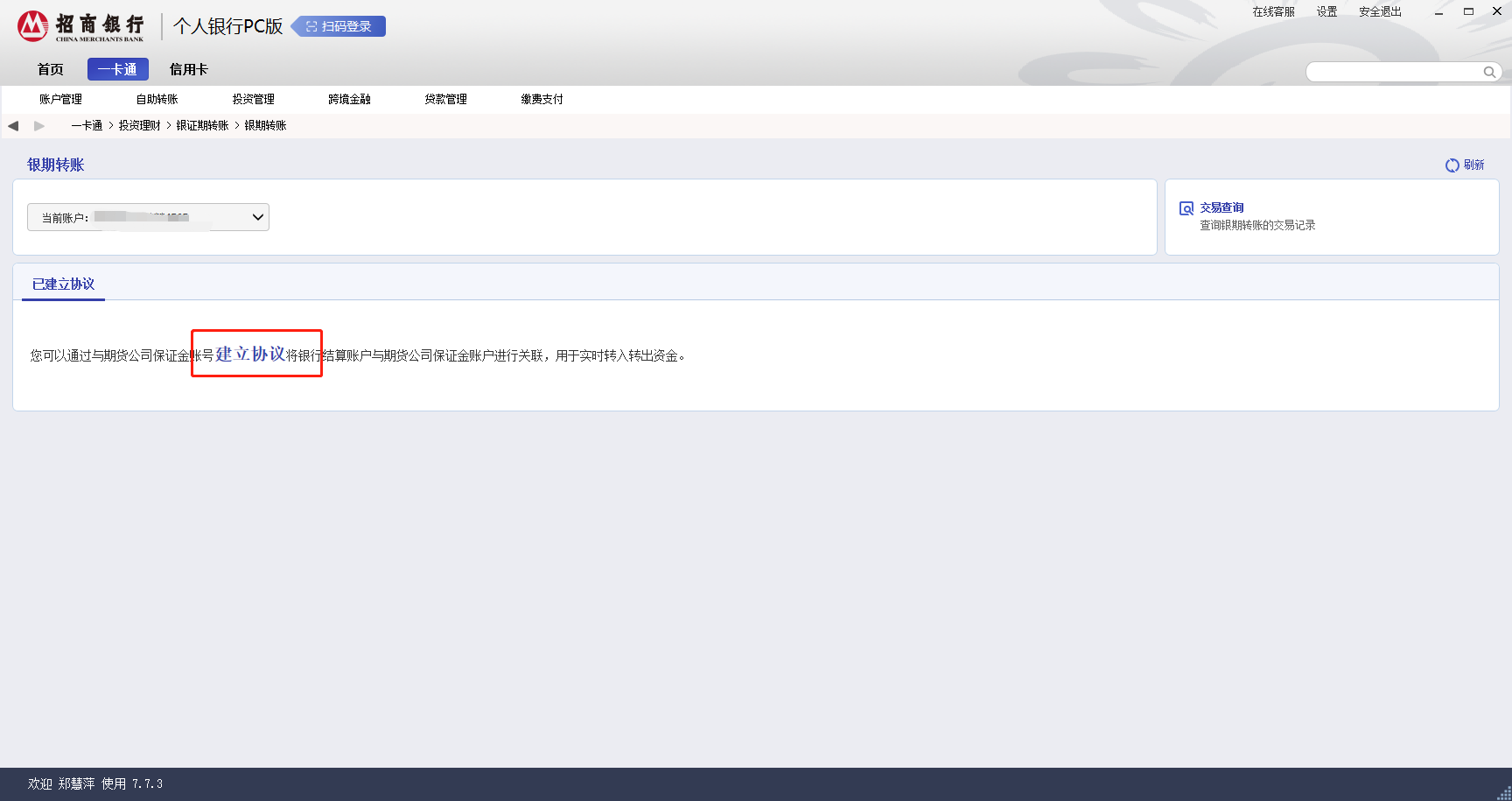Switch to the 信用卡 tab
This screenshot has width=1512, height=801.
coord(188,69)
